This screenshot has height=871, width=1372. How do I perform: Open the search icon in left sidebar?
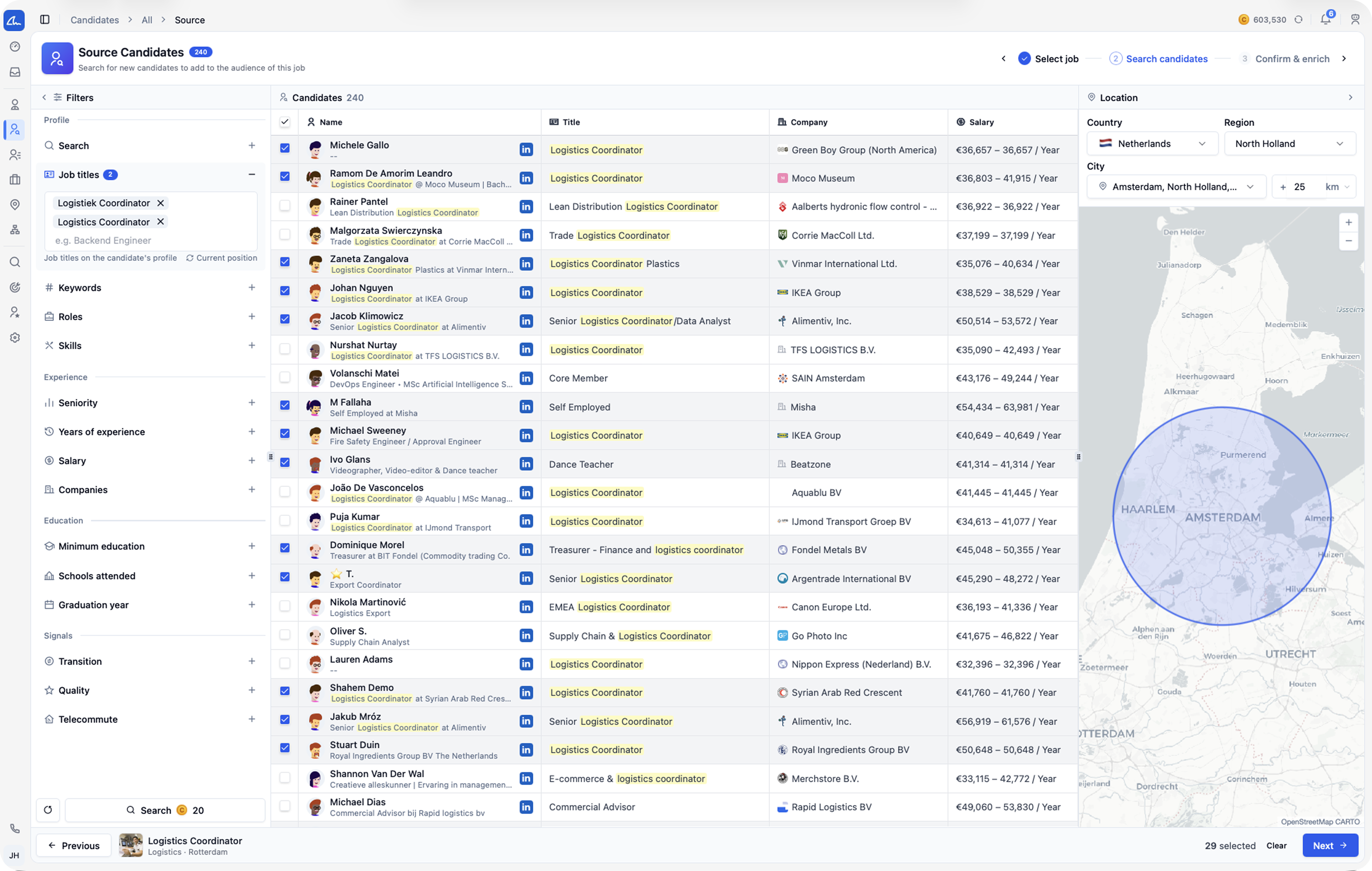[15, 262]
